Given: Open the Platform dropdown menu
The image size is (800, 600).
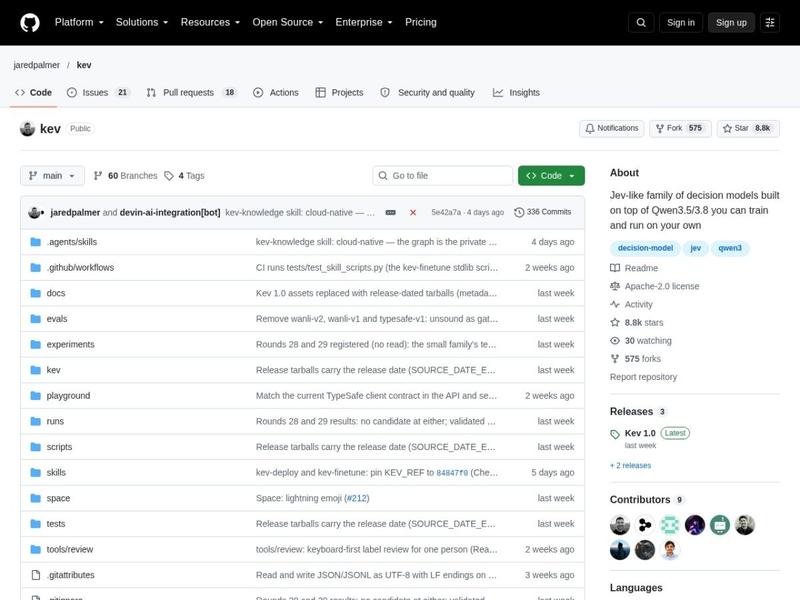Looking at the screenshot, I should [79, 22].
